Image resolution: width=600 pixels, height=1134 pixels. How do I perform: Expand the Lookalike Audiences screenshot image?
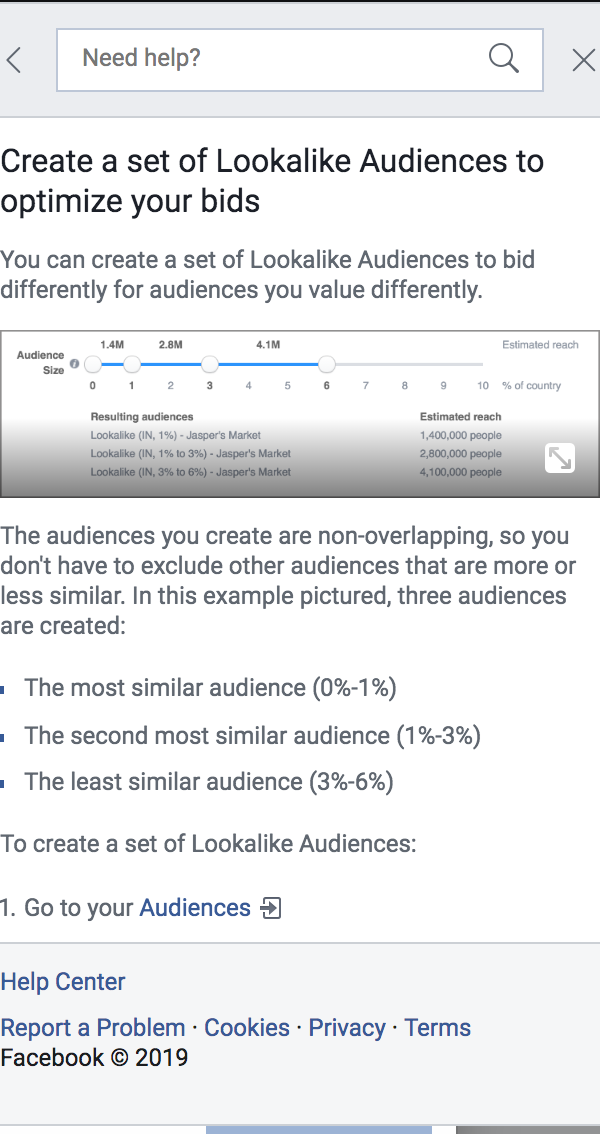point(560,458)
